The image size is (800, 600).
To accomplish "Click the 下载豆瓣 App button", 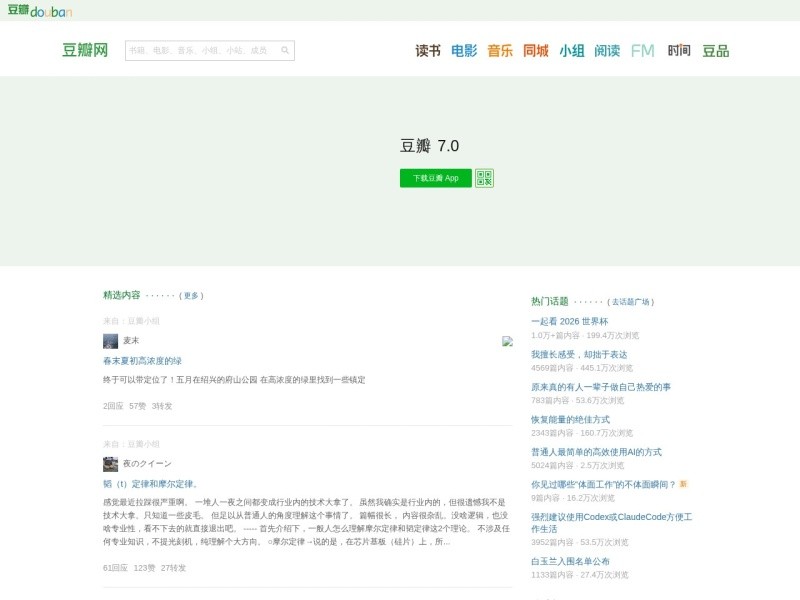I will coord(436,178).
